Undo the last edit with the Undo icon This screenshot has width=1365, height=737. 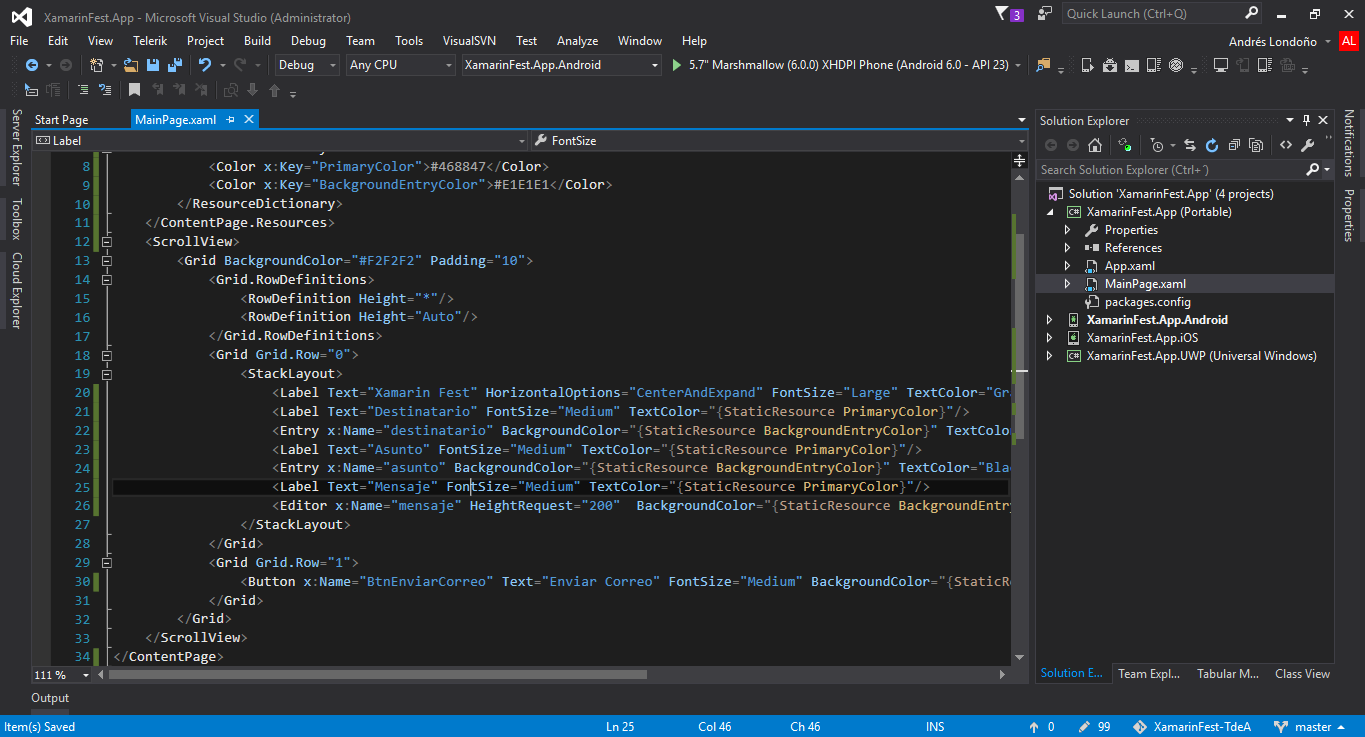(x=205, y=65)
